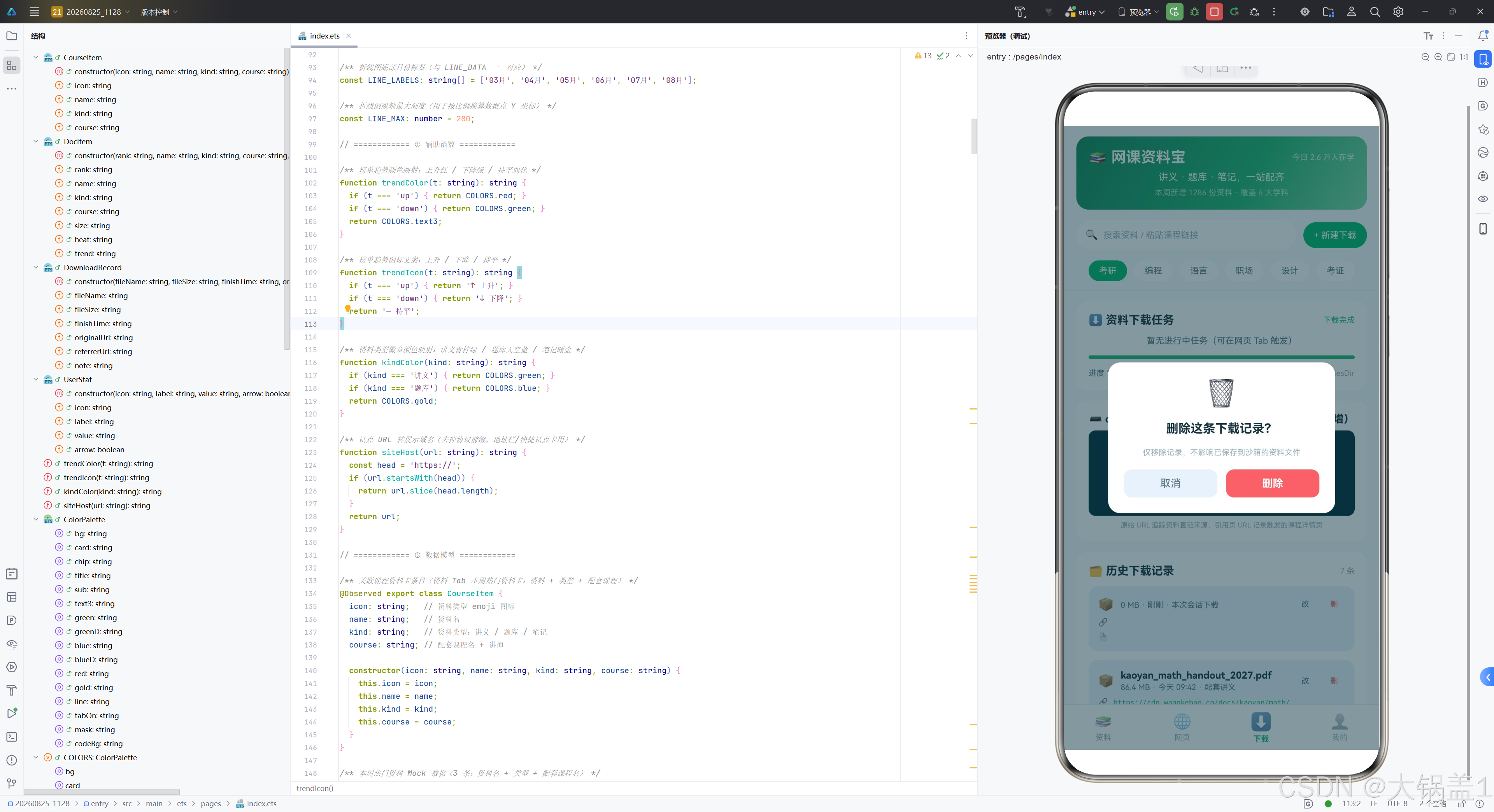Click the H icon in right sidebar
The image size is (1494, 812).
click(1482, 82)
